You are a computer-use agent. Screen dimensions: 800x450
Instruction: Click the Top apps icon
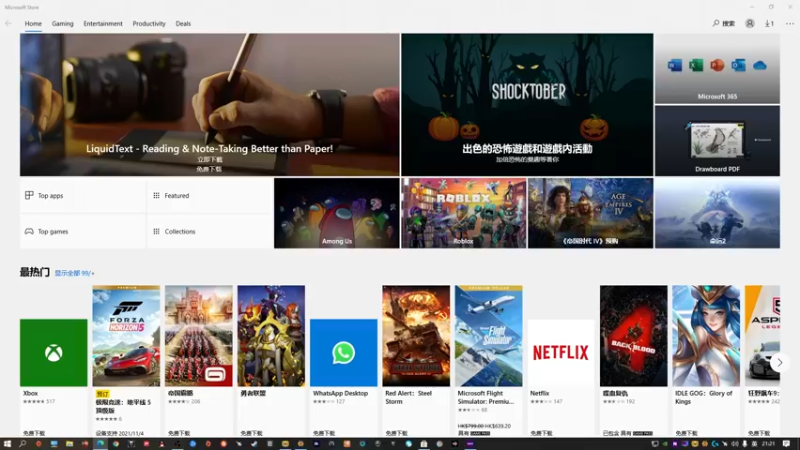29,195
